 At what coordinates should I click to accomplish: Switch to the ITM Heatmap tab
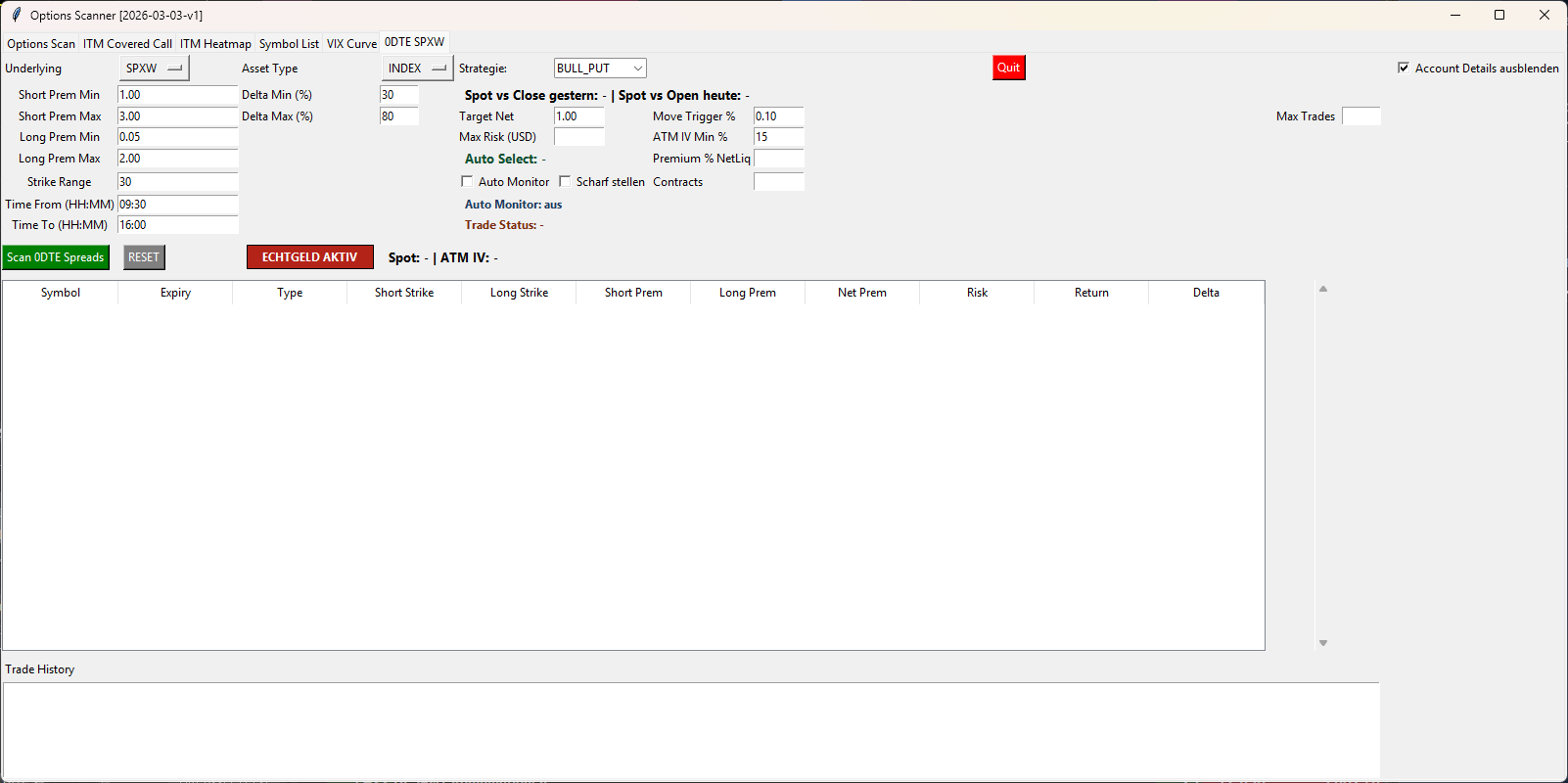click(x=215, y=44)
